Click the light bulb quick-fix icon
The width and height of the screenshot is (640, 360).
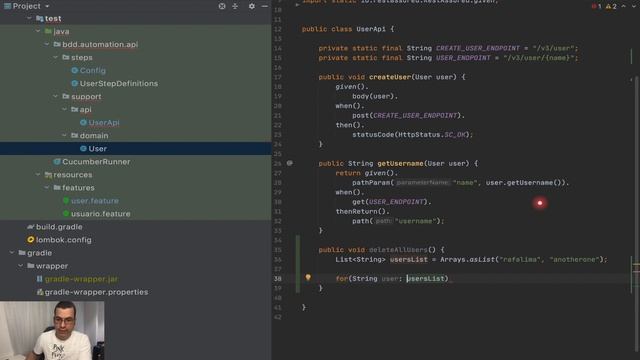[308, 278]
